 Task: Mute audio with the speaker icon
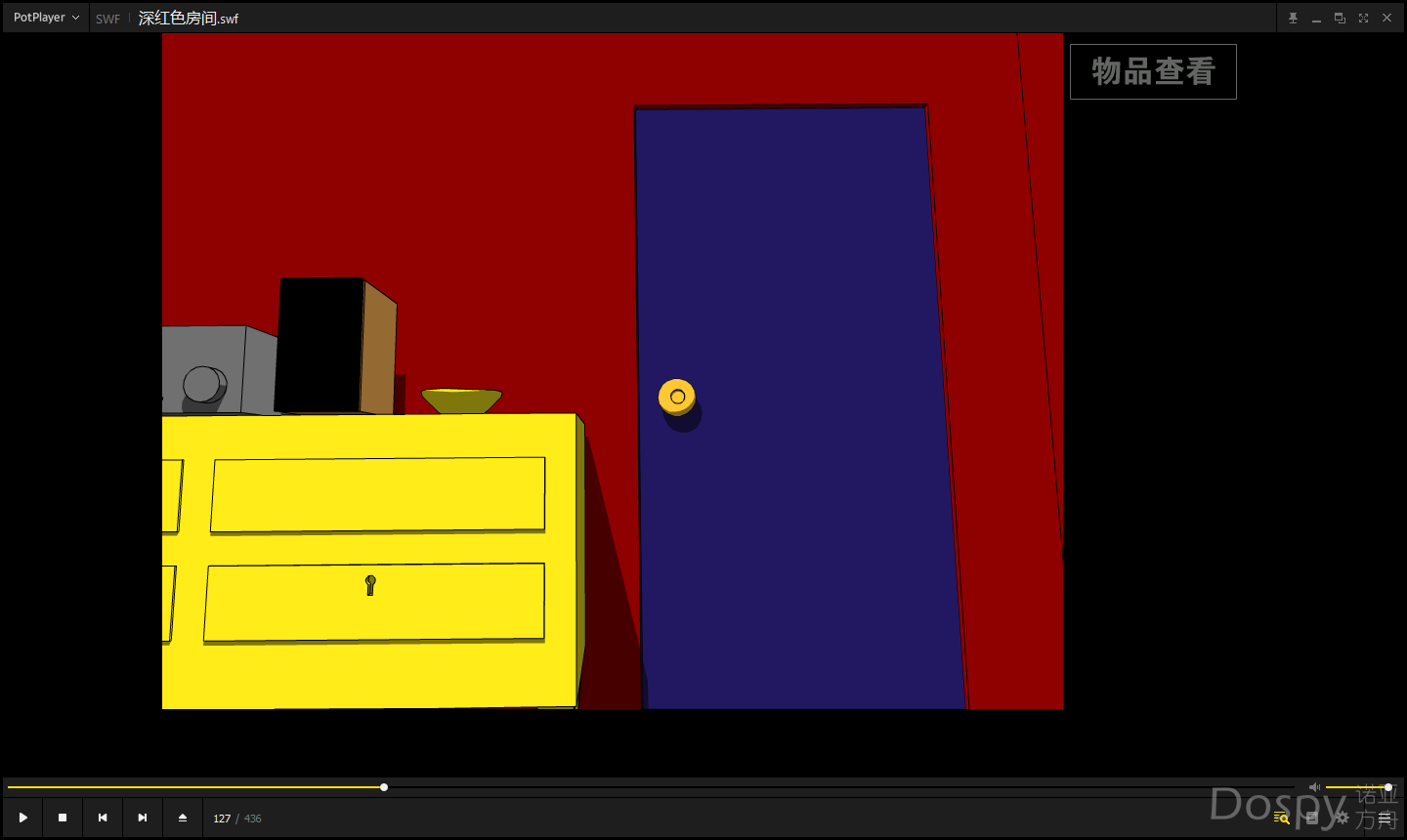click(1314, 786)
